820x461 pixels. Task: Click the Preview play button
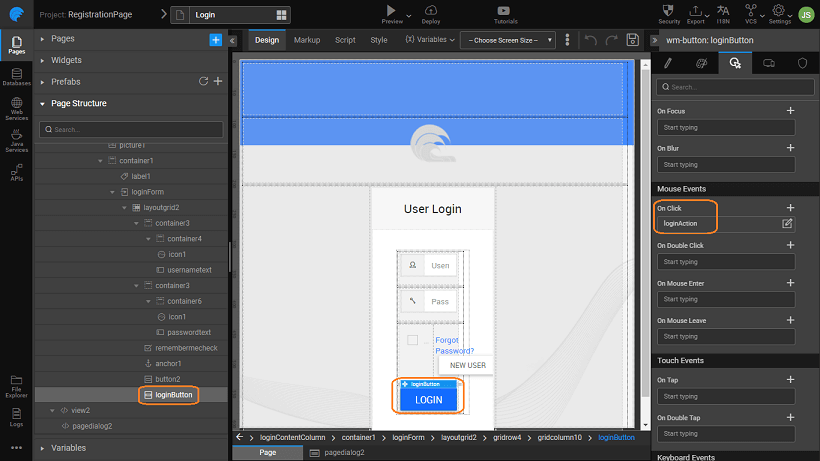tap(392, 10)
